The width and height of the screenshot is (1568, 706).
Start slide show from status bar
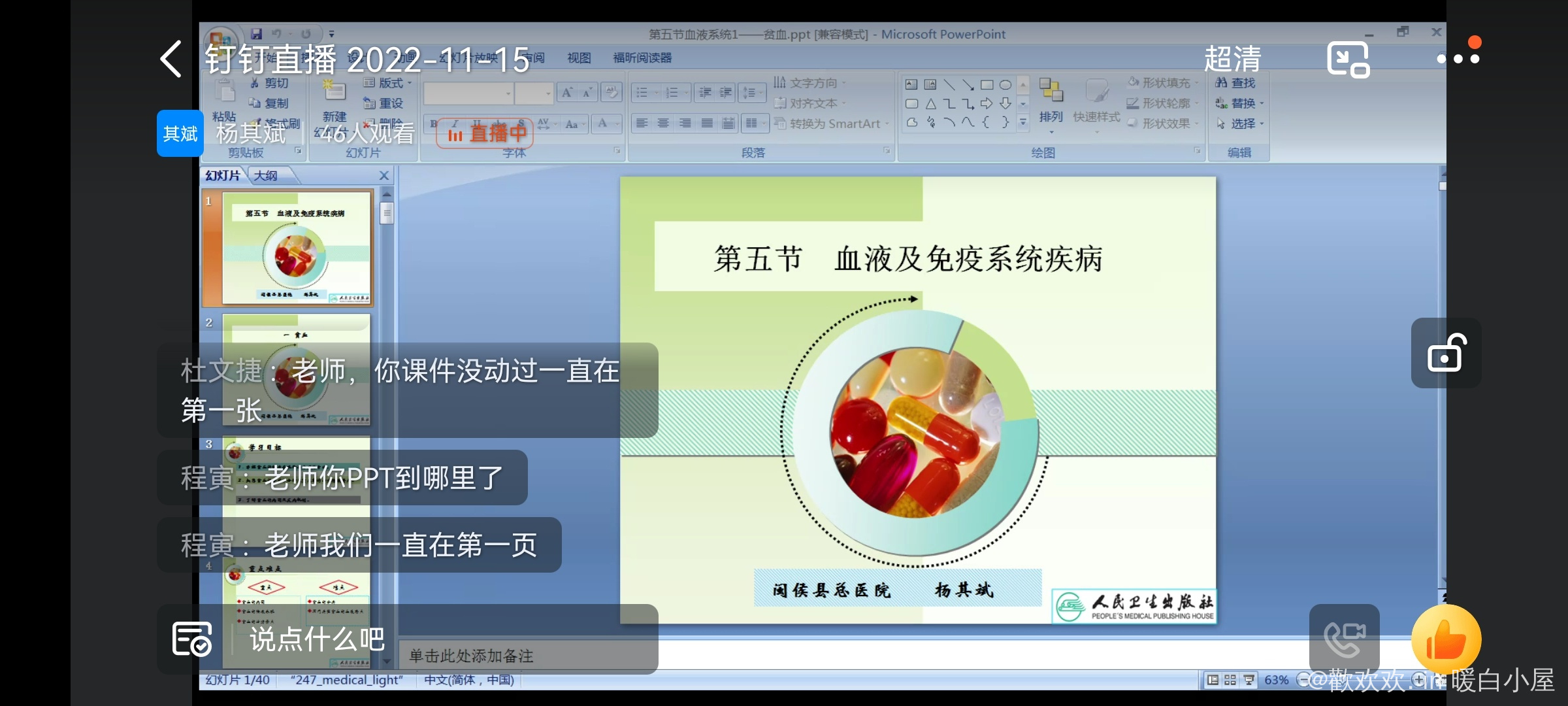[1249, 680]
